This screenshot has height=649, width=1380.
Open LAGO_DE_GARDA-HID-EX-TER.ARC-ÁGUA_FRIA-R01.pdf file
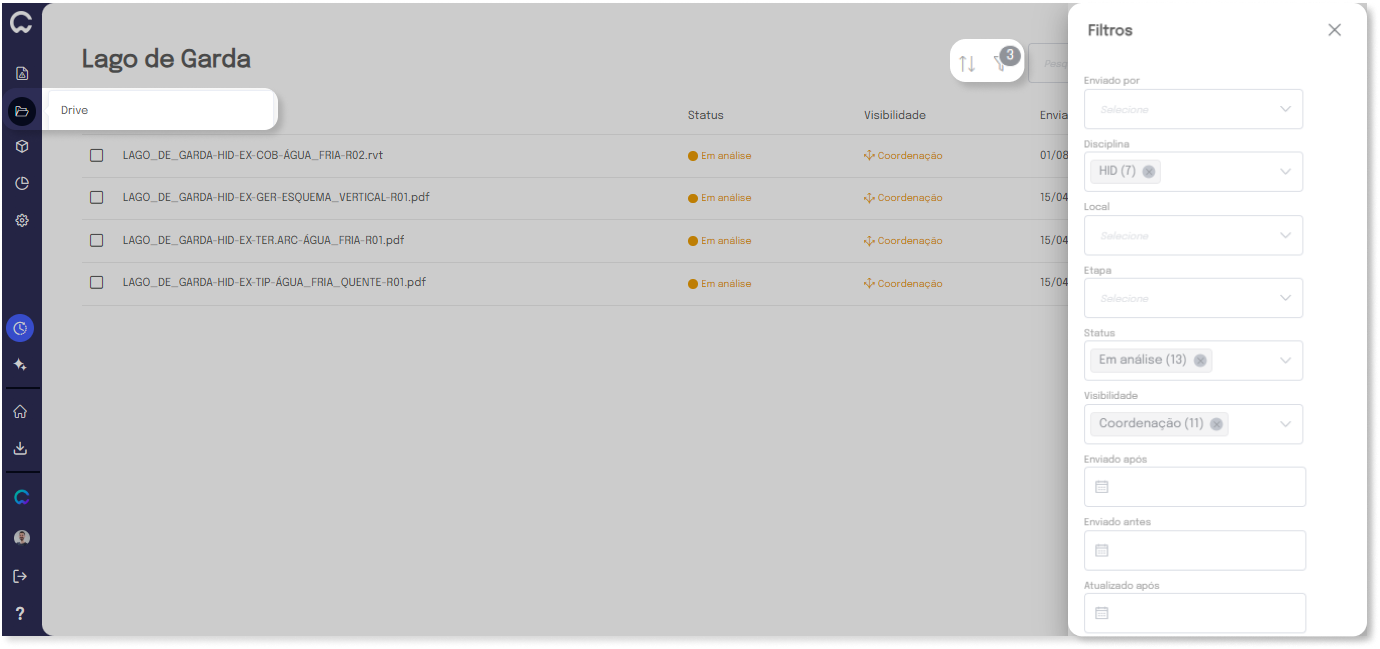pos(263,240)
